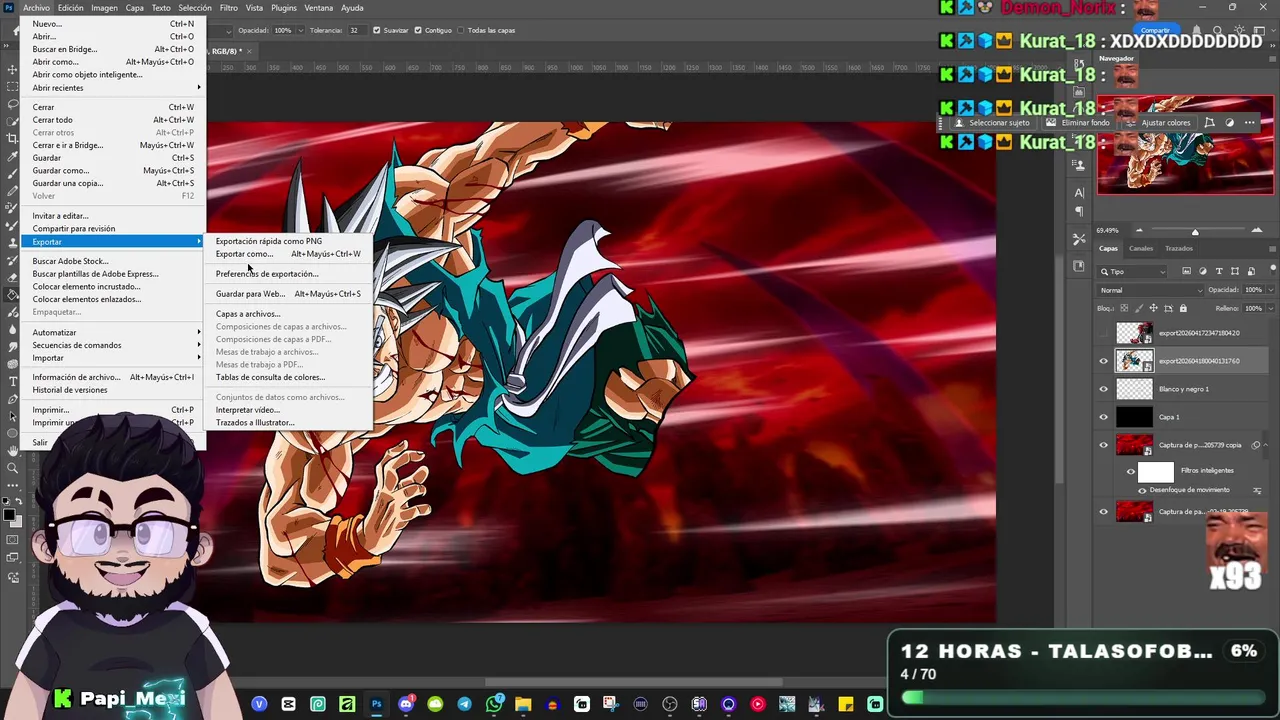Choose Capas a archivos...

[288, 314]
